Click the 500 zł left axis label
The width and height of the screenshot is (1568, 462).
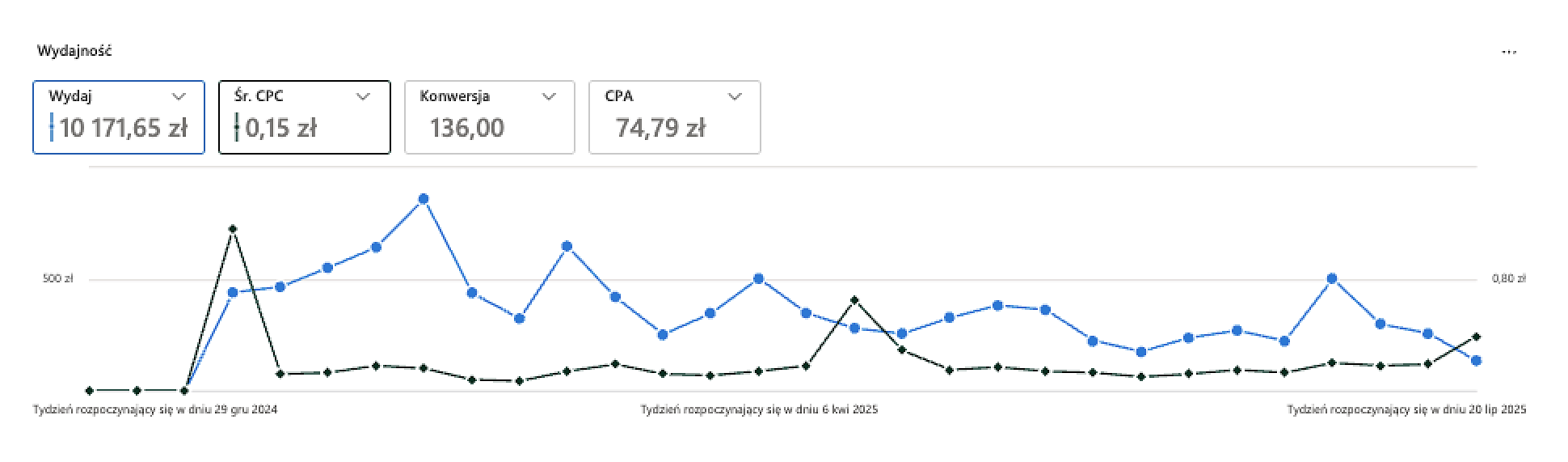click(57, 279)
